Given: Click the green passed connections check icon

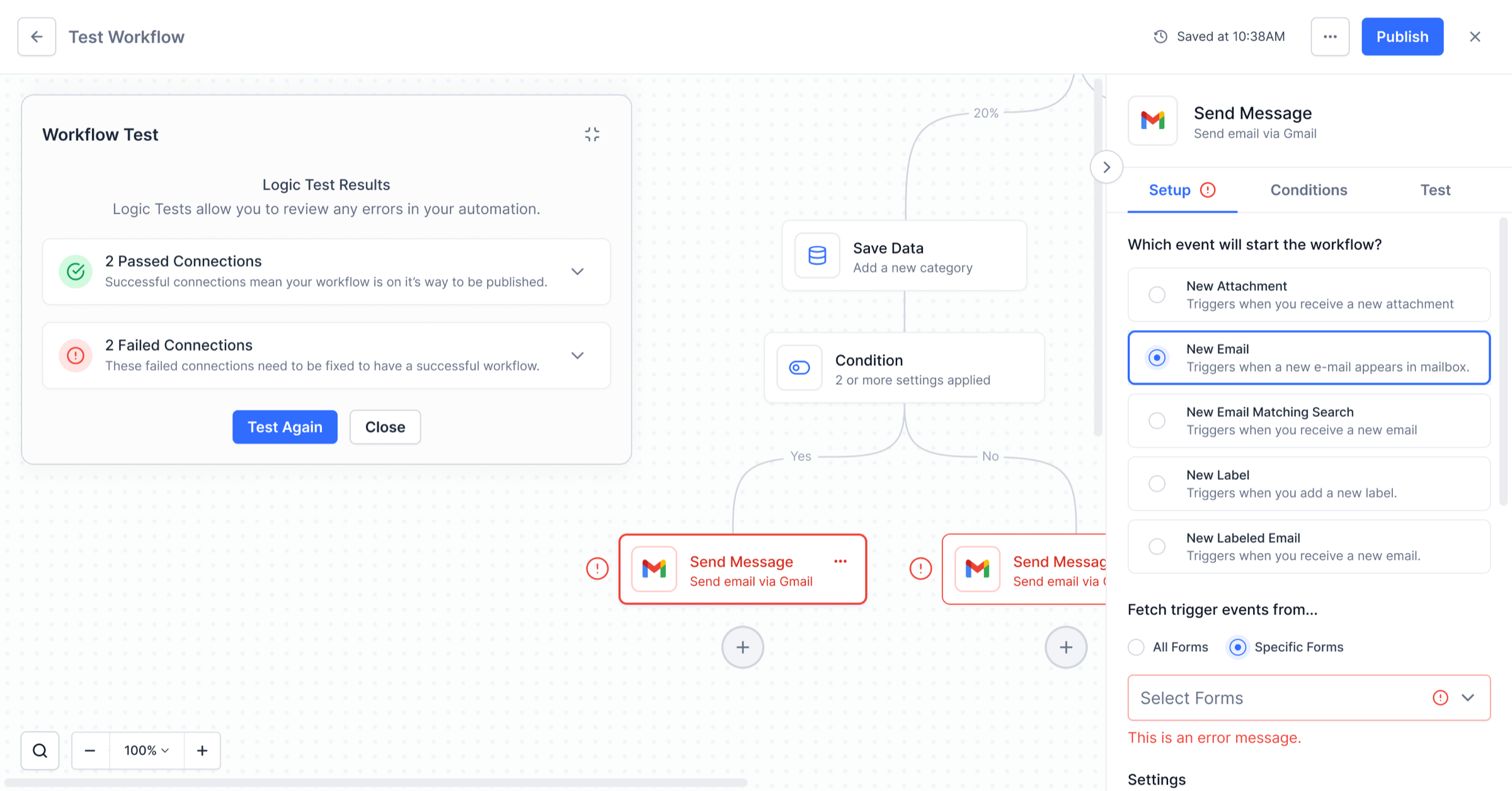Looking at the screenshot, I should (76, 271).
